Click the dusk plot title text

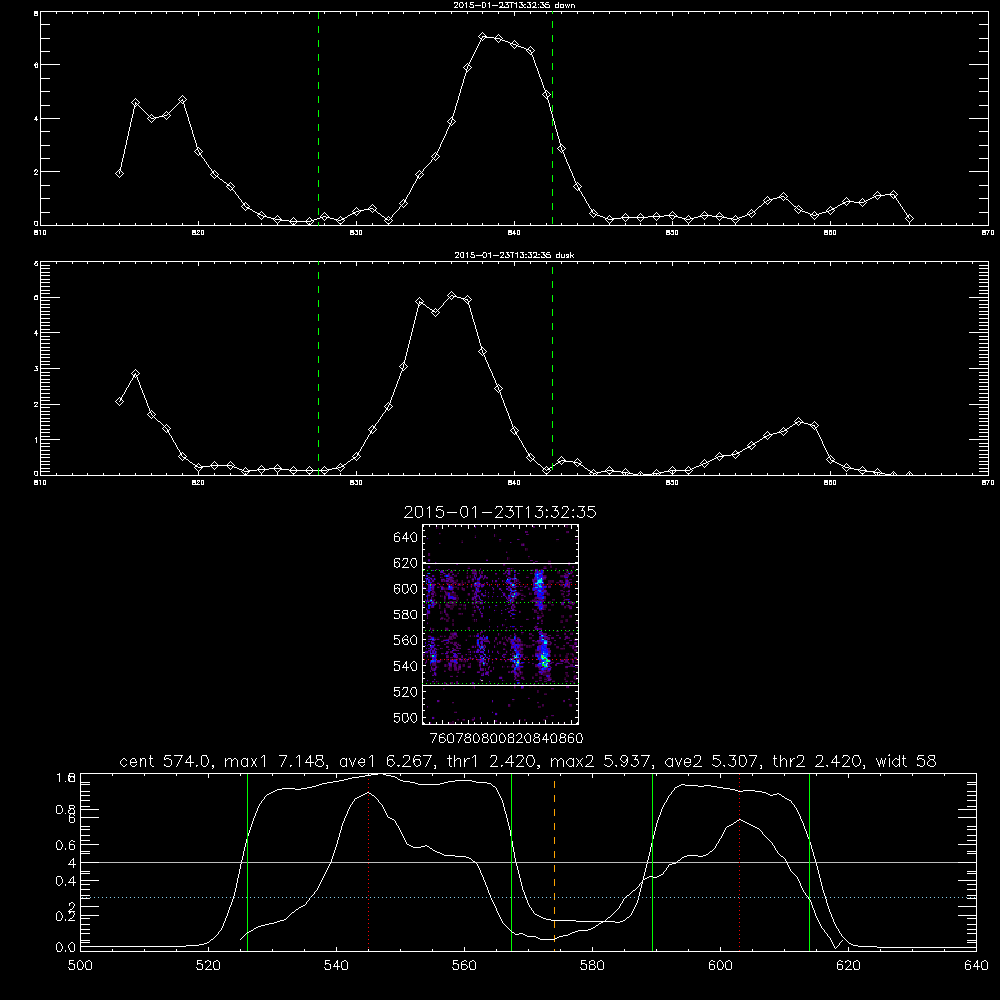514,255
